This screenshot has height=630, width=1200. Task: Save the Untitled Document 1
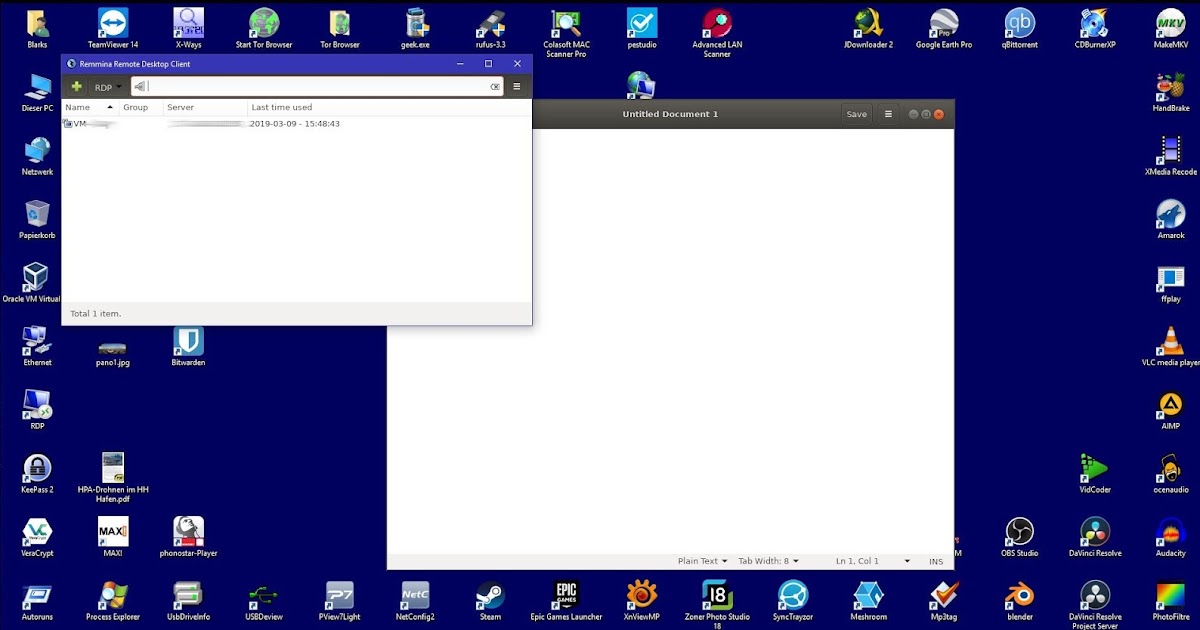856,114
